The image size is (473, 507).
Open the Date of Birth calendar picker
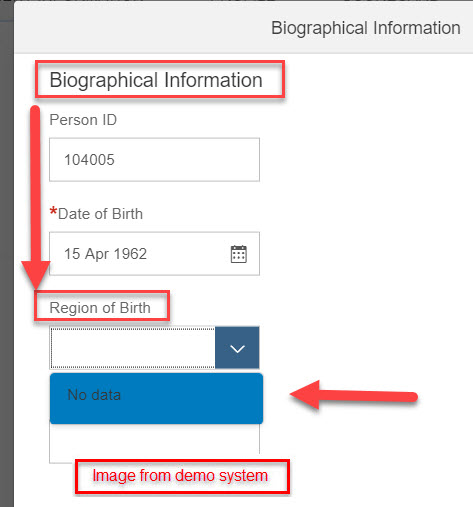click(239, 254)
